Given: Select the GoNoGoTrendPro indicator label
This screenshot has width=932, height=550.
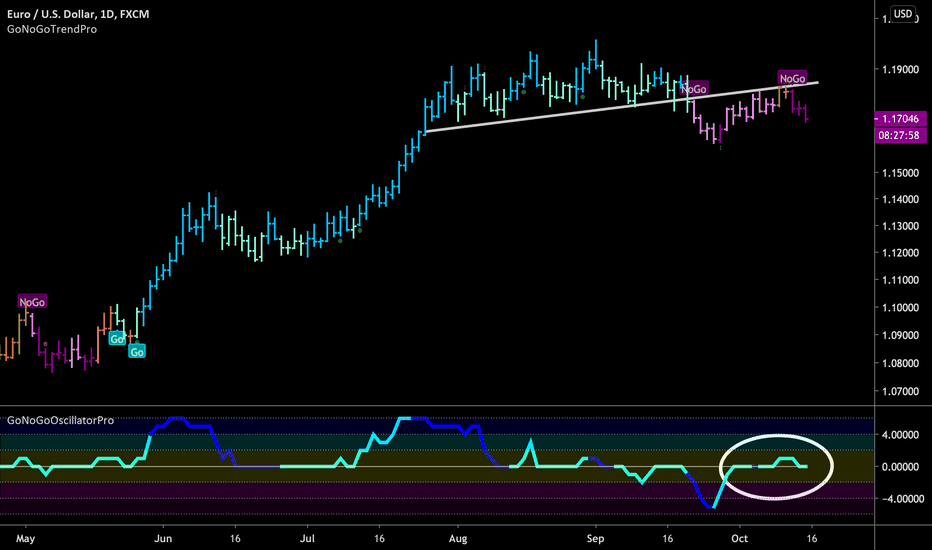Looking at the screenshot, I should point(52,29).
